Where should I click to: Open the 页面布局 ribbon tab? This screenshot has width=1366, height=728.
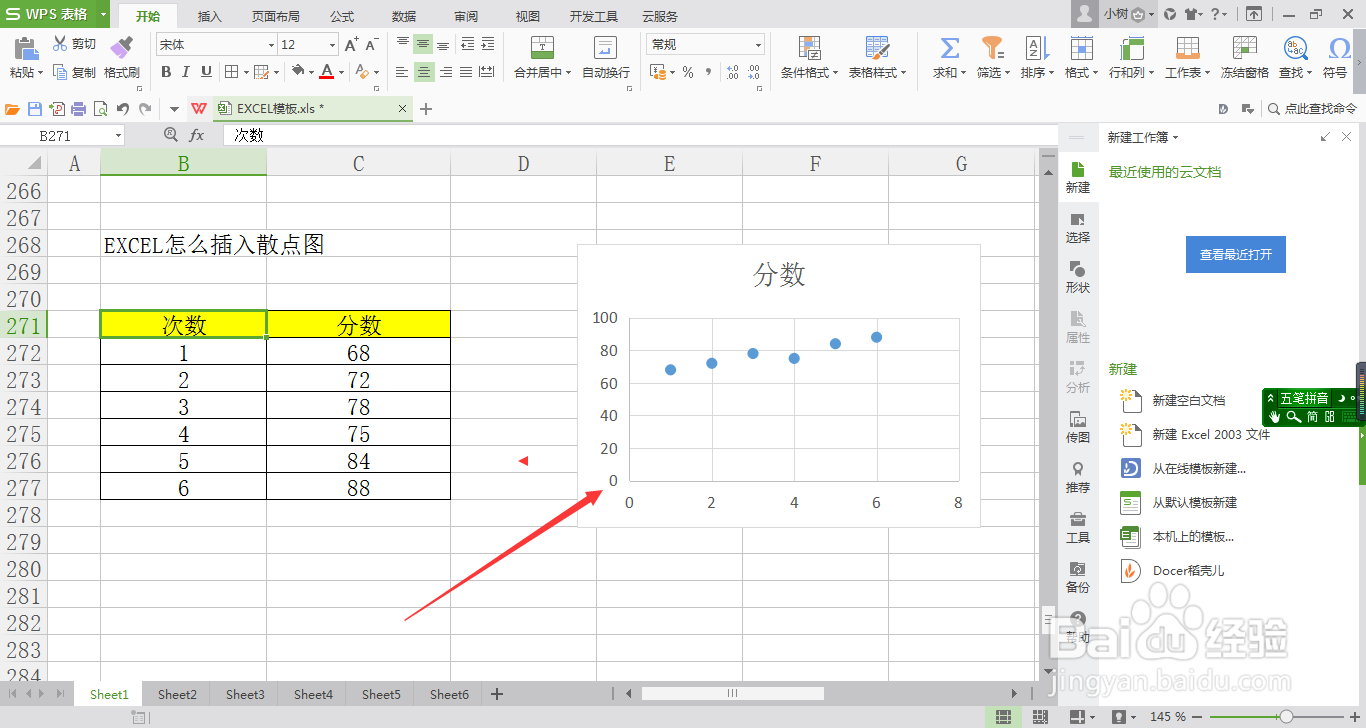click(275, 16)
